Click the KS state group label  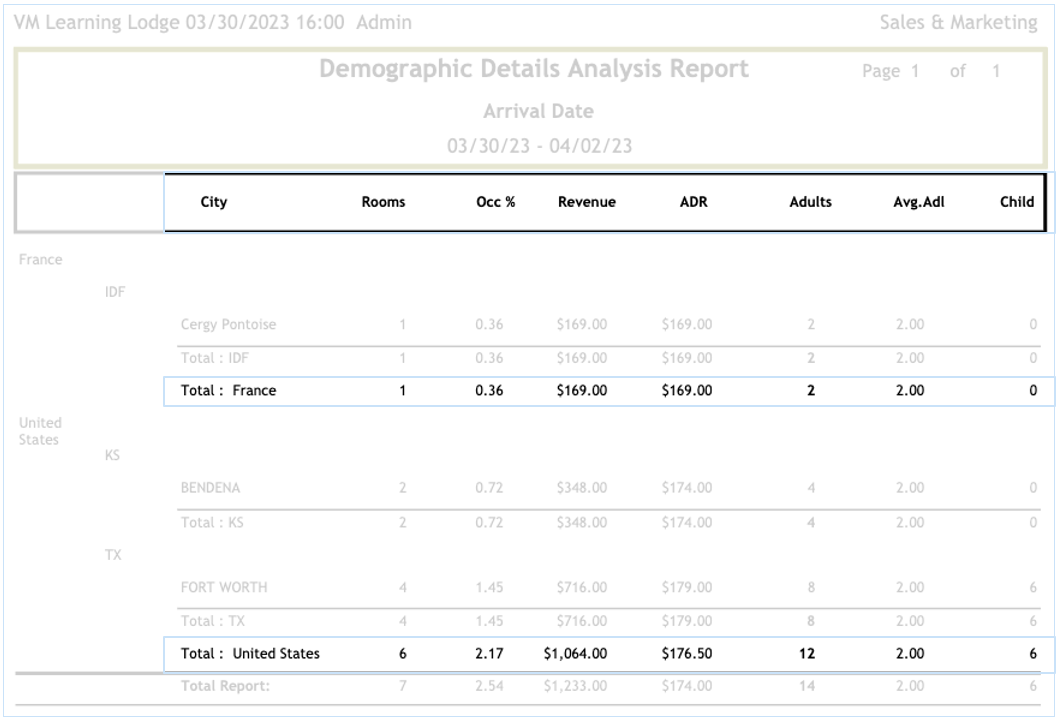point(114,455)
